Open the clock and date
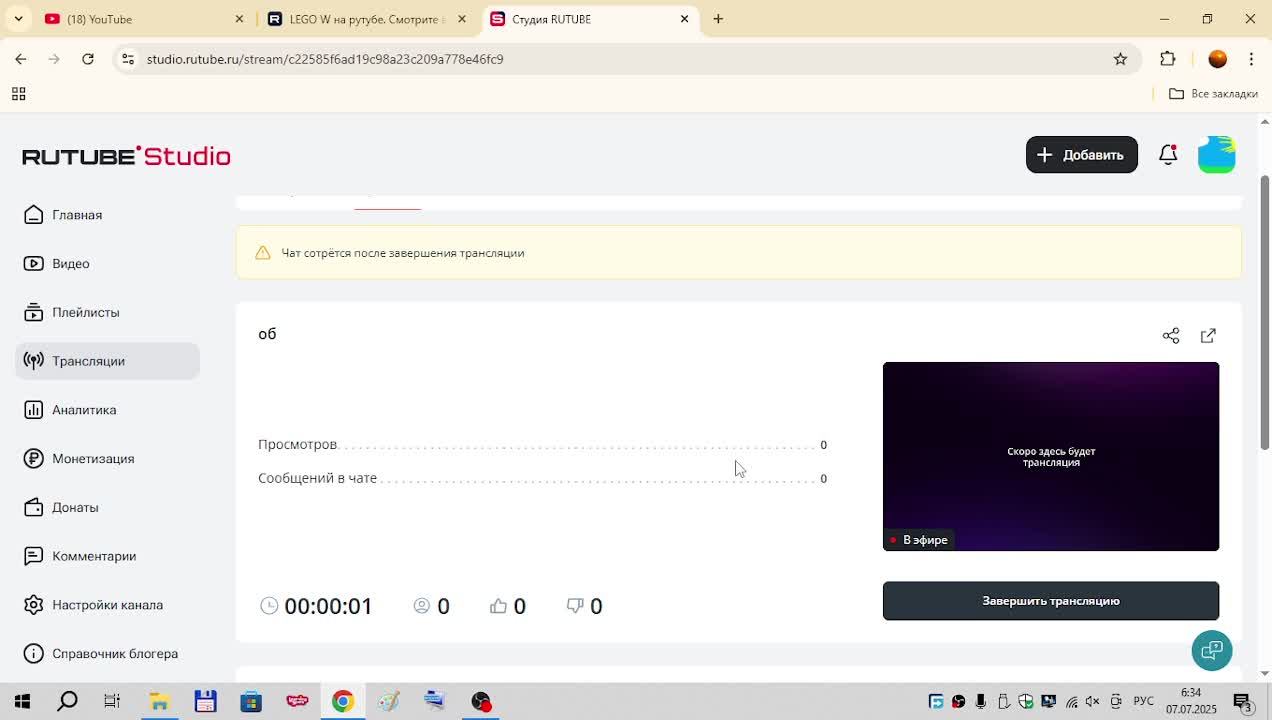 coord(1191,701)
